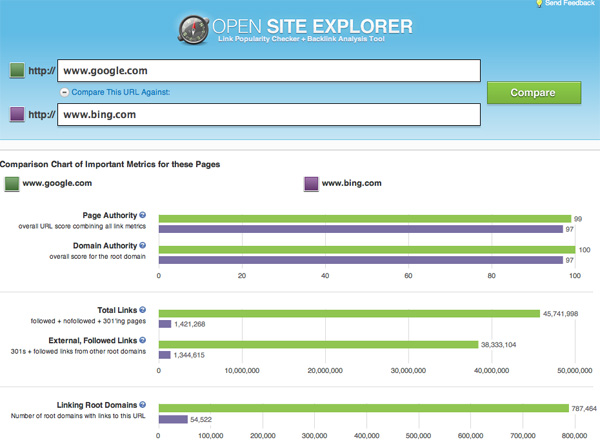This screenshot has width=600, height=442.
Task: Click the Send Feedback lightbulb icon
Action: click(x=539, y=3)
